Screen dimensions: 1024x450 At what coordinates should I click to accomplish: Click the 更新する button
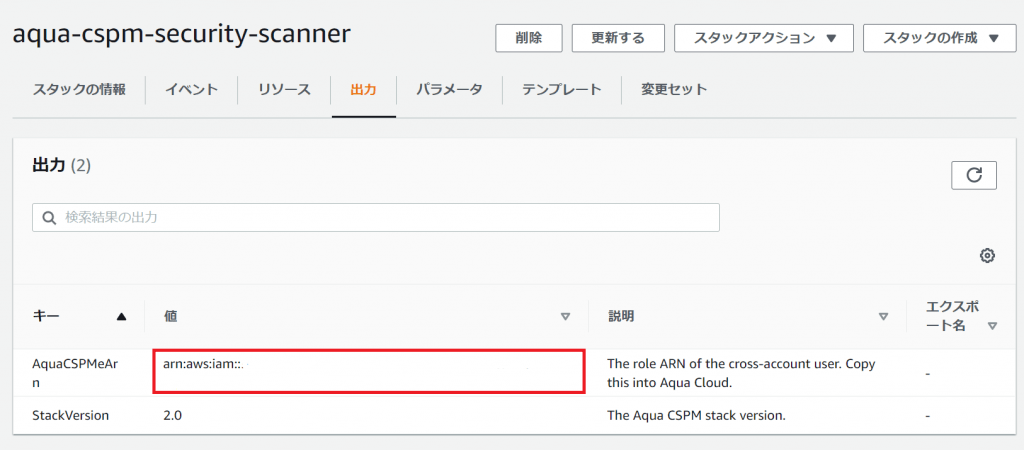tap(618, 38)
